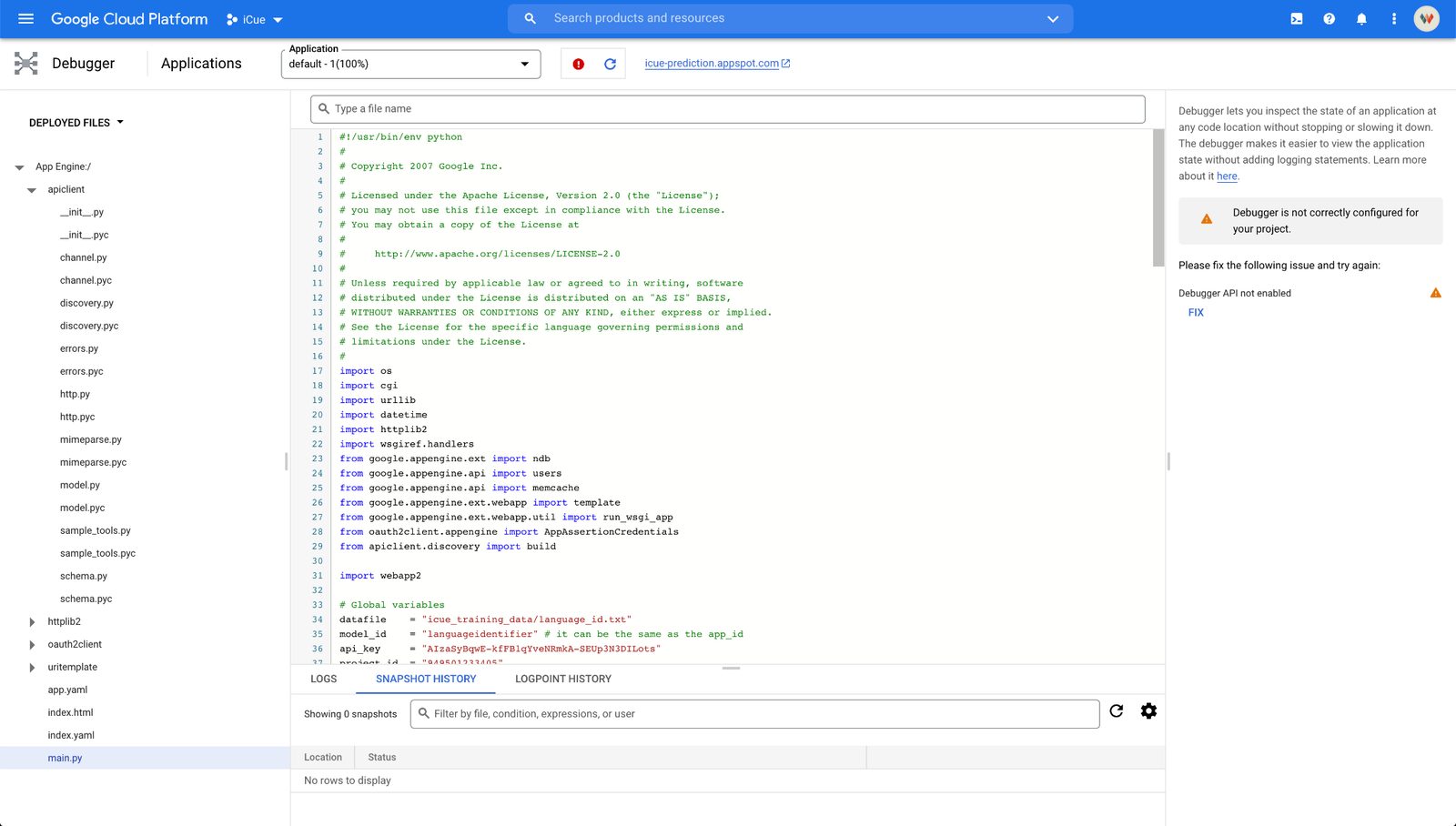Collapse the App Engine:/ tree node
This screenshot has height=826, width=1456.
pyautogui.click(x=20, y=167)
